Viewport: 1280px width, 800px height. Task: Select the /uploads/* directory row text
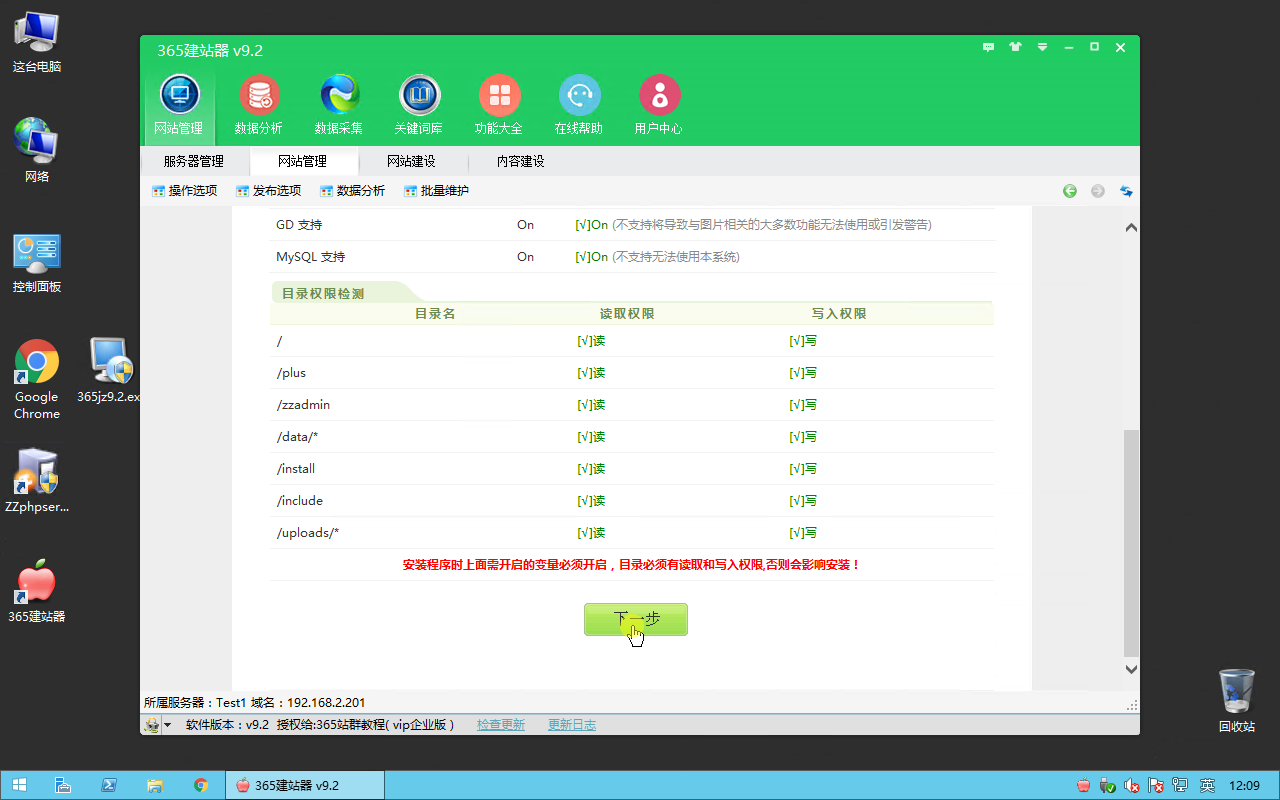click(x=308, y=533)
